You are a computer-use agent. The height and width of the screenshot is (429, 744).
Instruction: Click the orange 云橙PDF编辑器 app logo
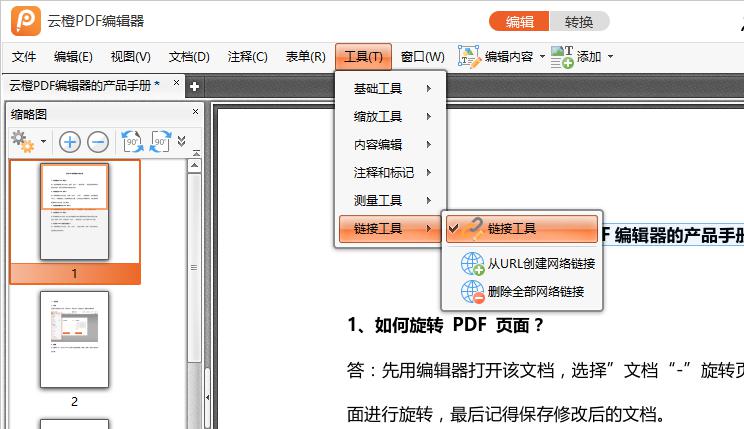point(26,20)
